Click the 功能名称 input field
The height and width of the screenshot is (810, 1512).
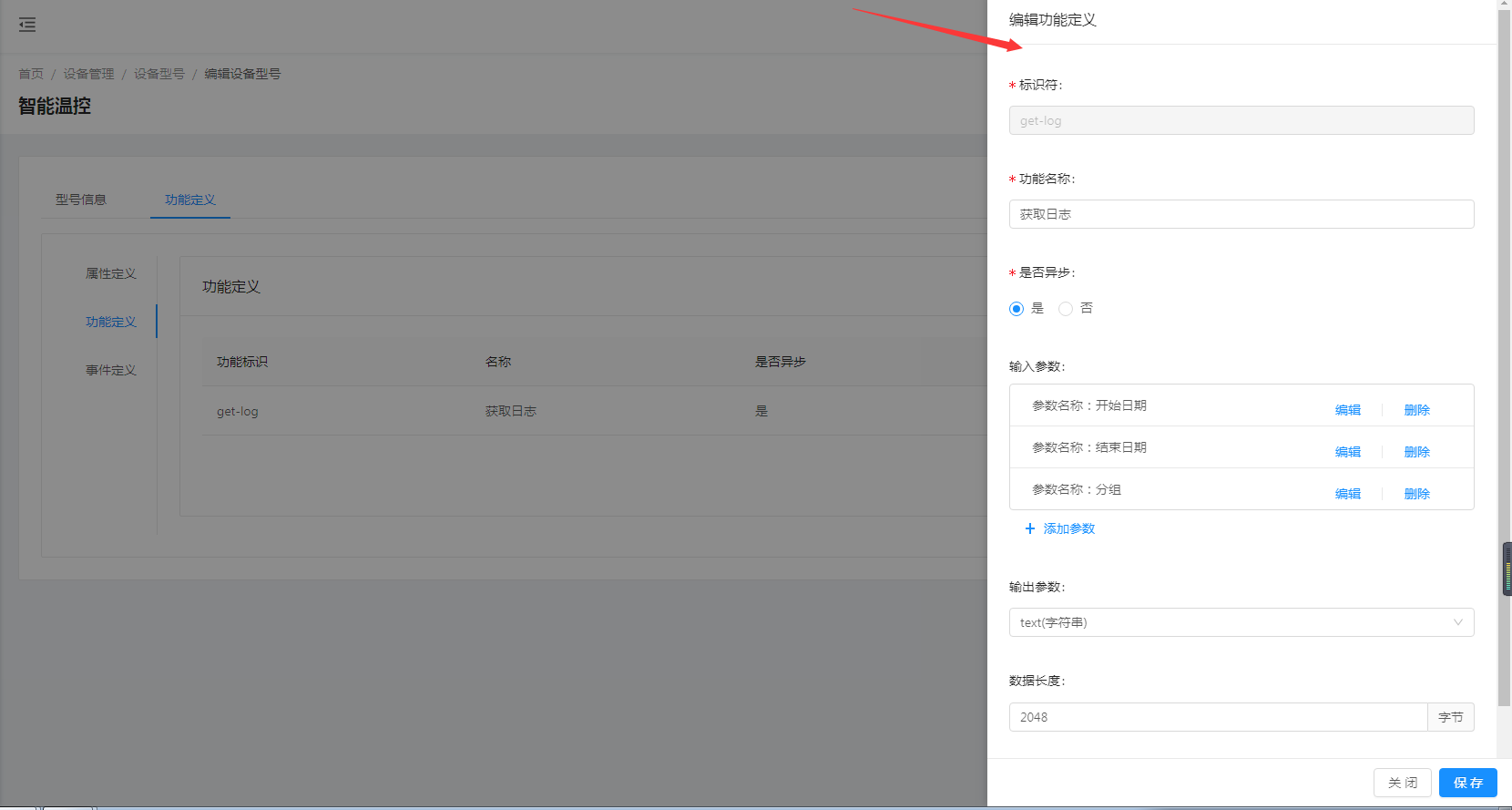[x=1241, y=214]
